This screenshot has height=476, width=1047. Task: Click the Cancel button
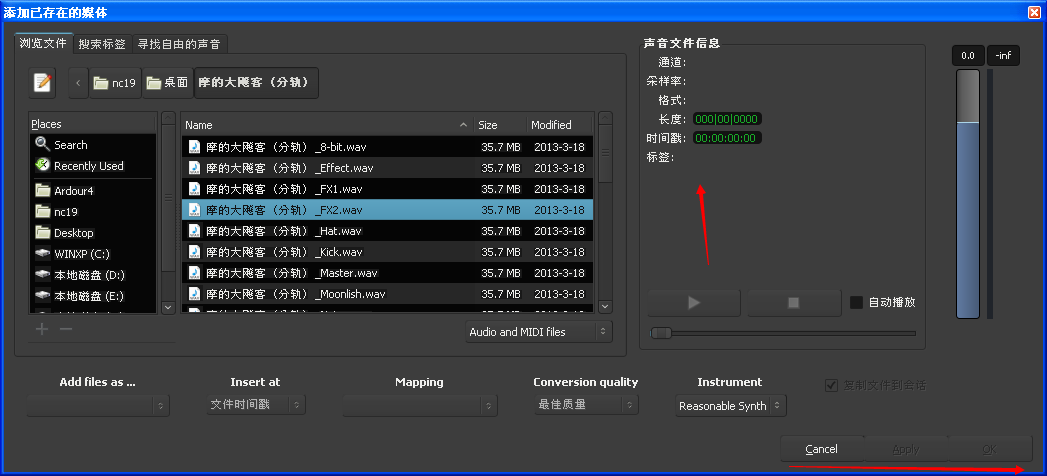pyautogui.click(x=821, y=449)
